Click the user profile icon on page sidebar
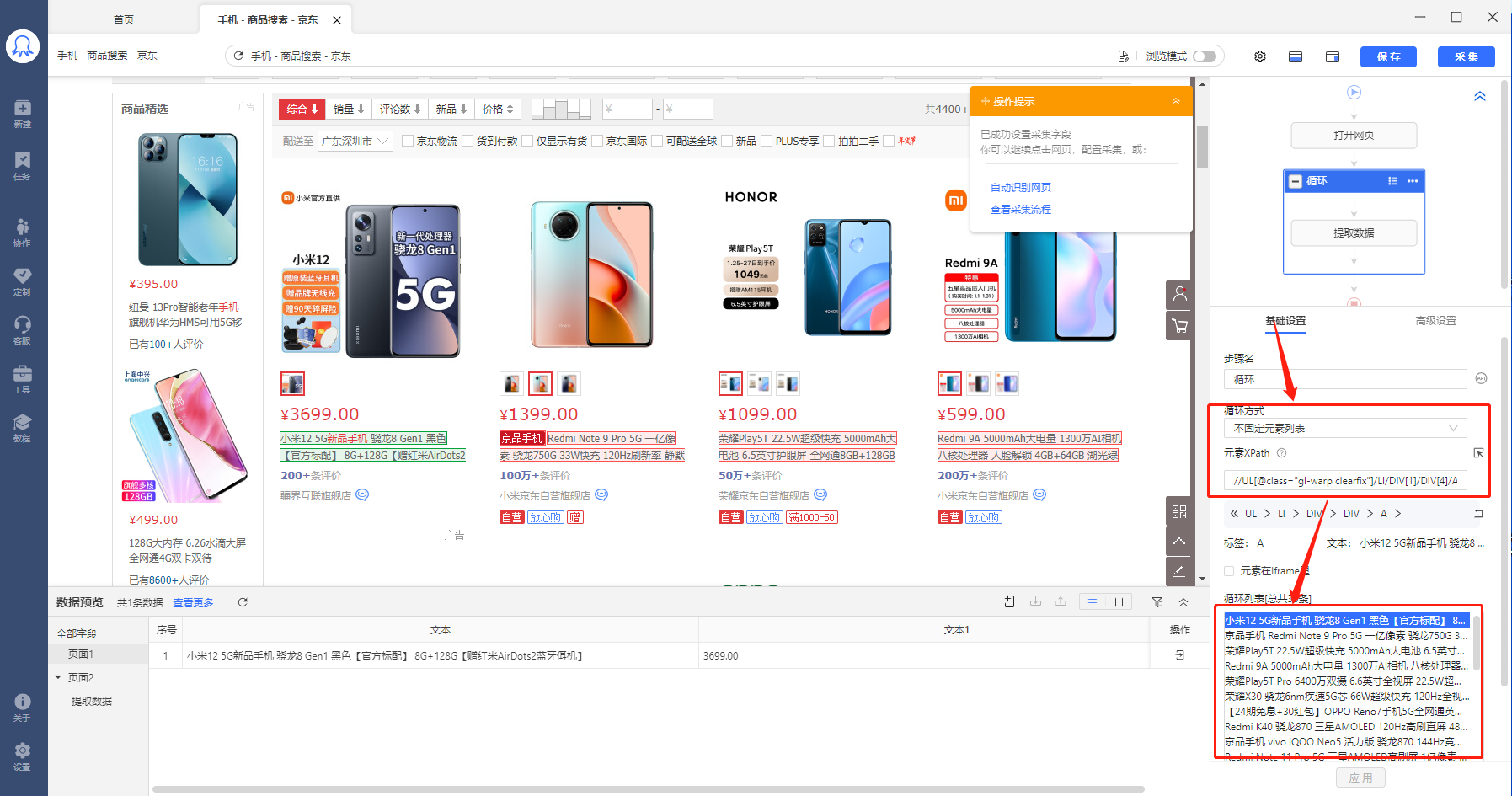The height and width of the screenshot is (796, 1512). point(1179,295)
